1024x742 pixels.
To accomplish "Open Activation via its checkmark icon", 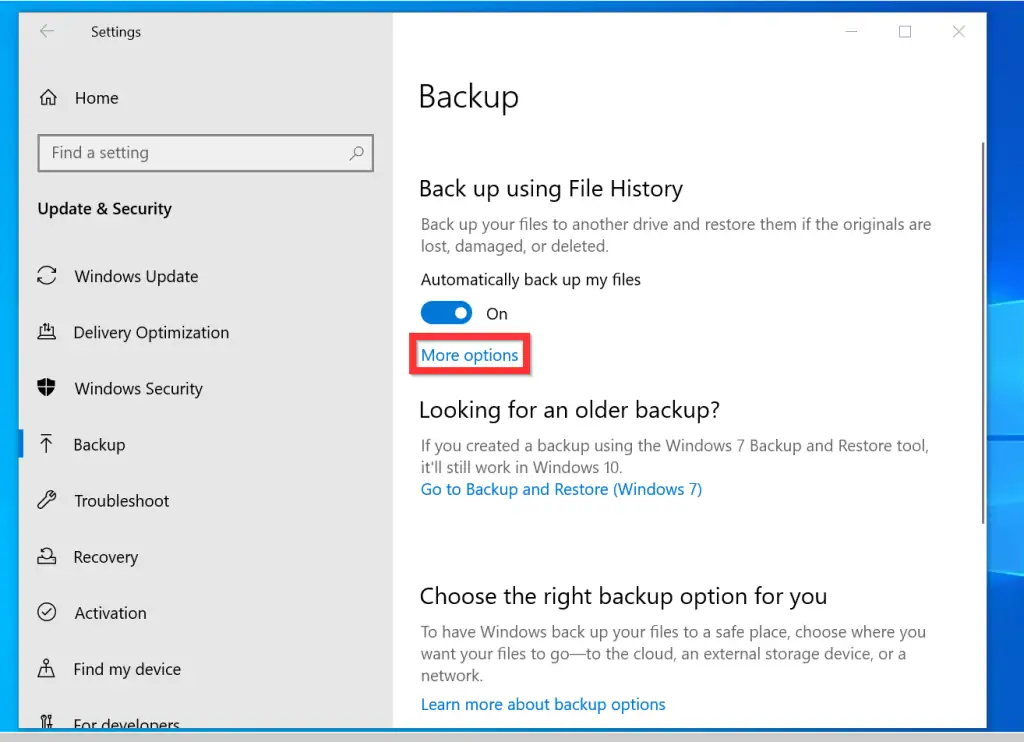I will pyautogui.click(x=47, y=612).
